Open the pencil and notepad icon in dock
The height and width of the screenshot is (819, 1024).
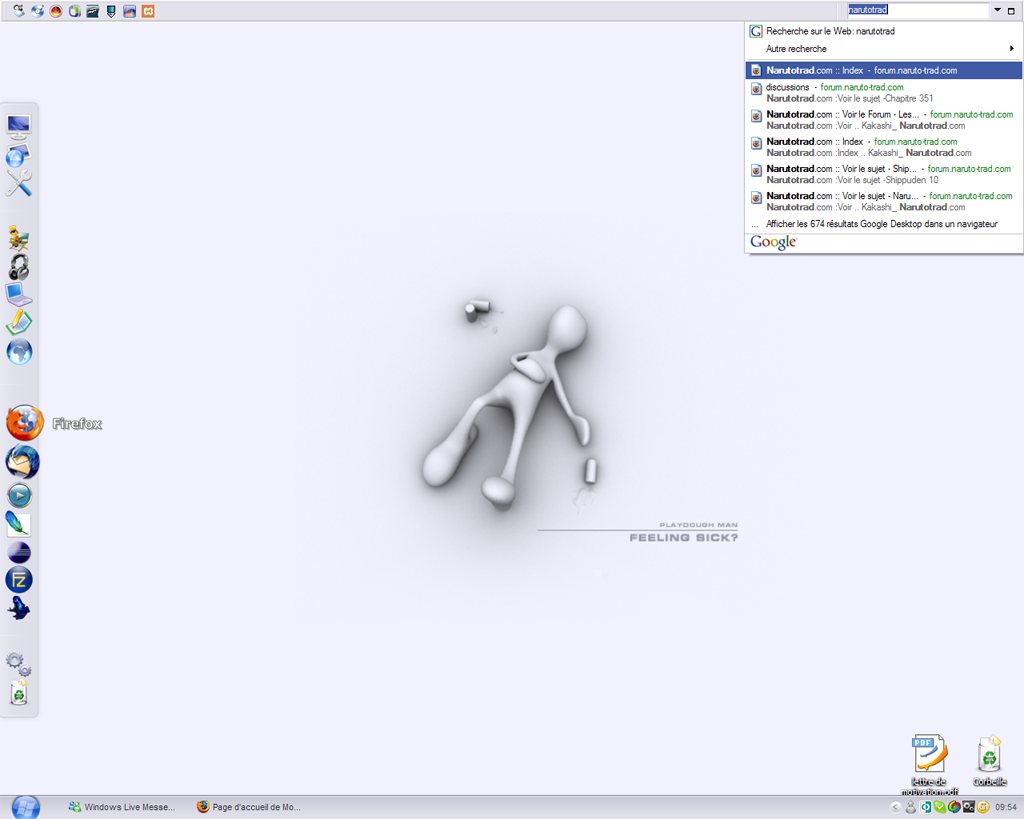pos(19,323)
